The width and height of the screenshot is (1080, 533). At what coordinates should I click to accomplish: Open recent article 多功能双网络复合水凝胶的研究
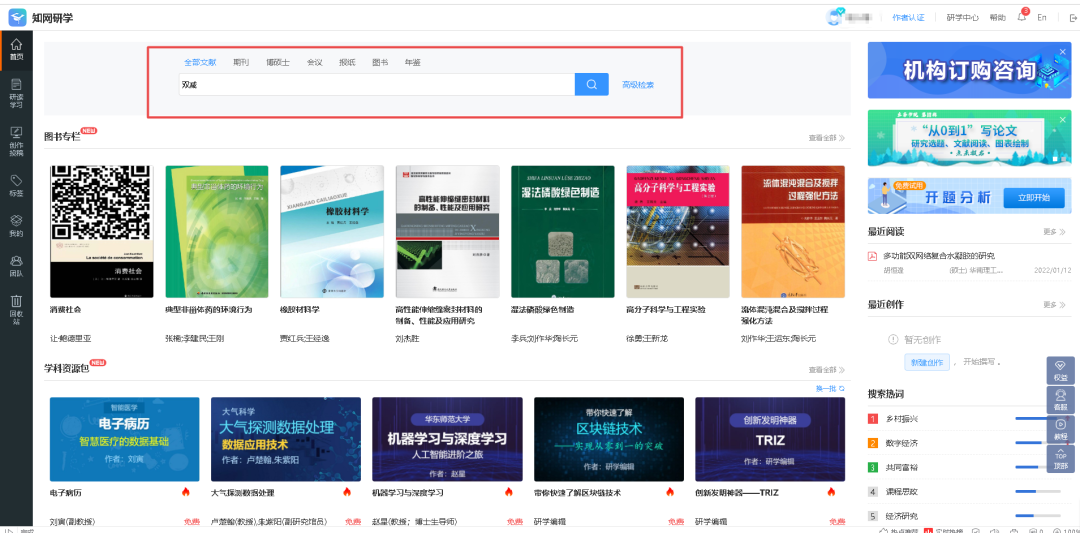(x=939, y=256)
